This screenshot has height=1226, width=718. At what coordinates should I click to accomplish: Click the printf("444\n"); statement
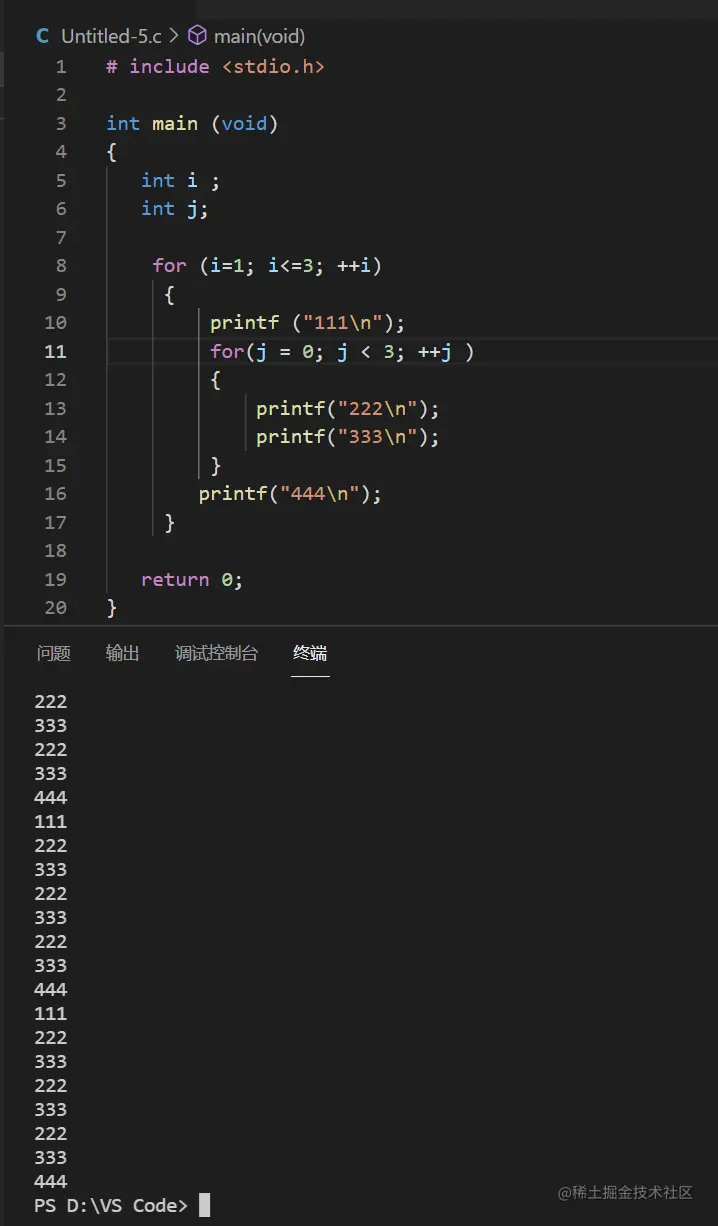291,494
